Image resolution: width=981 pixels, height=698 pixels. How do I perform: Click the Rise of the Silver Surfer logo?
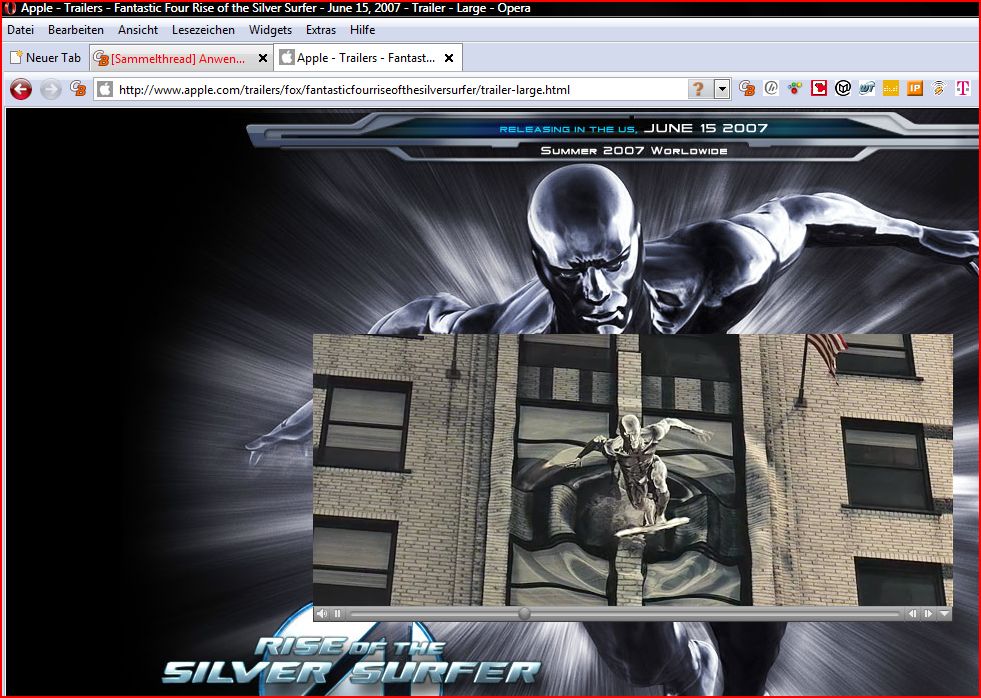coord(350,660)
